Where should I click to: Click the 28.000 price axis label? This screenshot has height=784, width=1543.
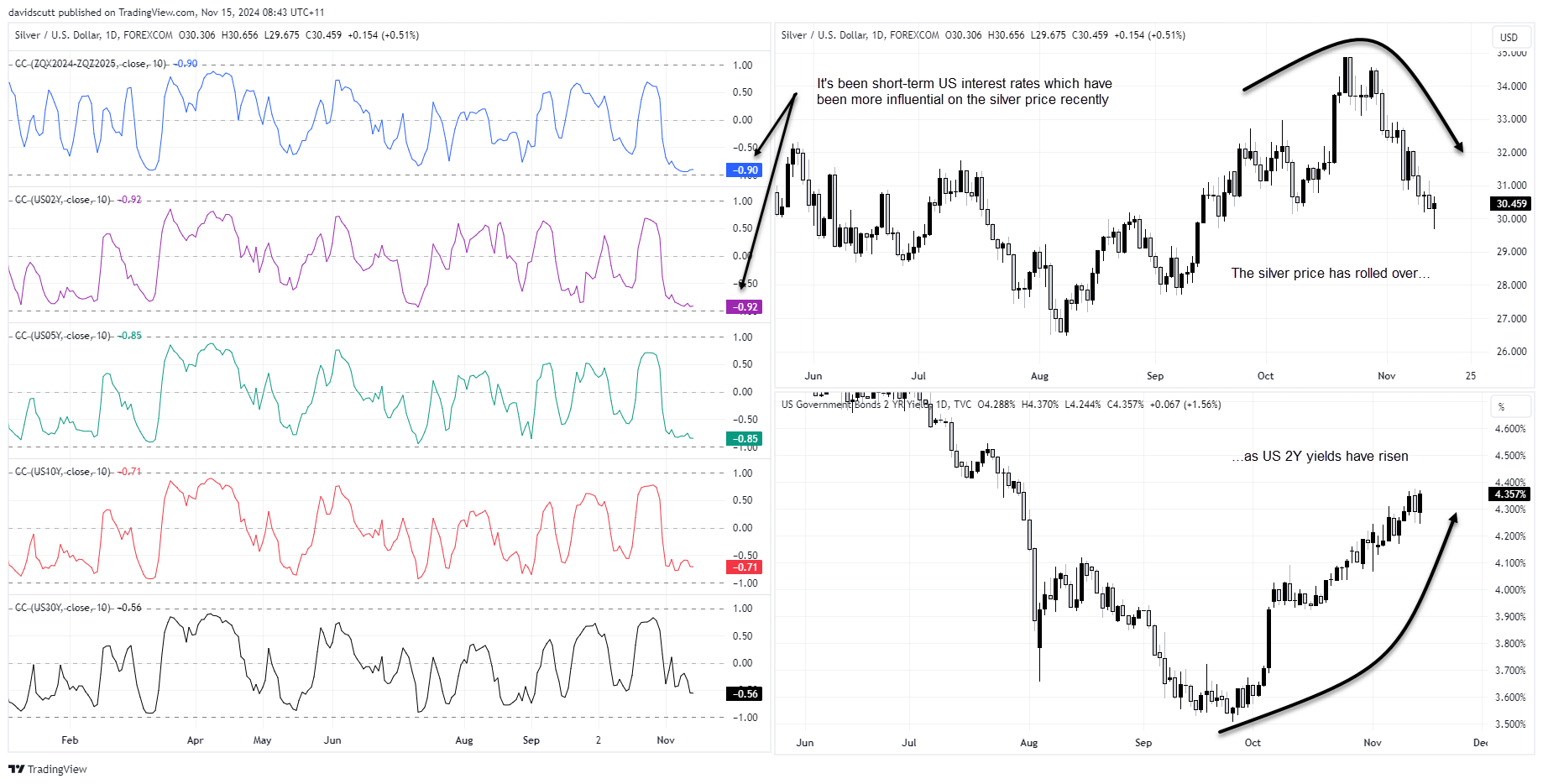coord(1511,285)
